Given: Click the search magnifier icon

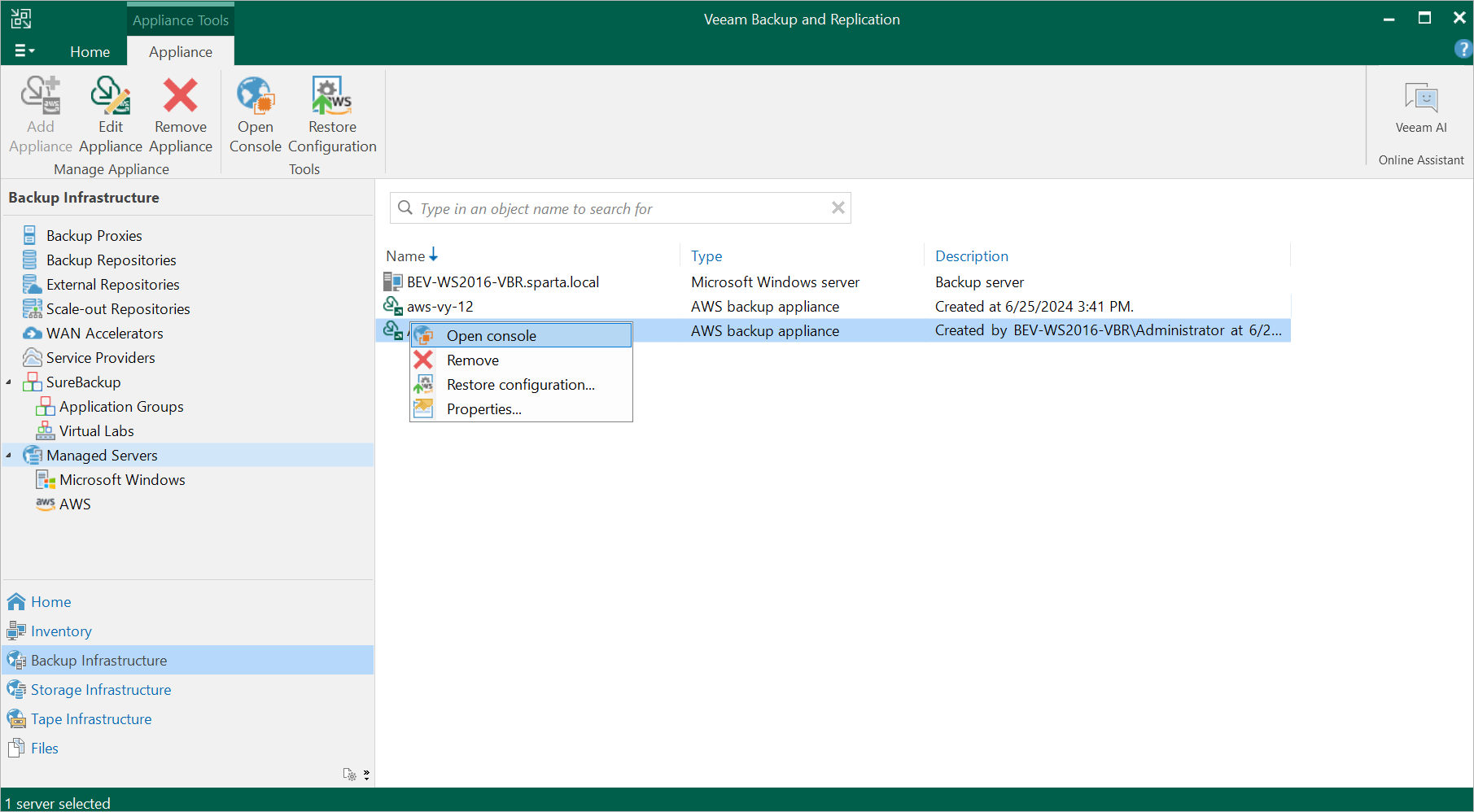Looking at the screenshot, I should coord(405,207).
